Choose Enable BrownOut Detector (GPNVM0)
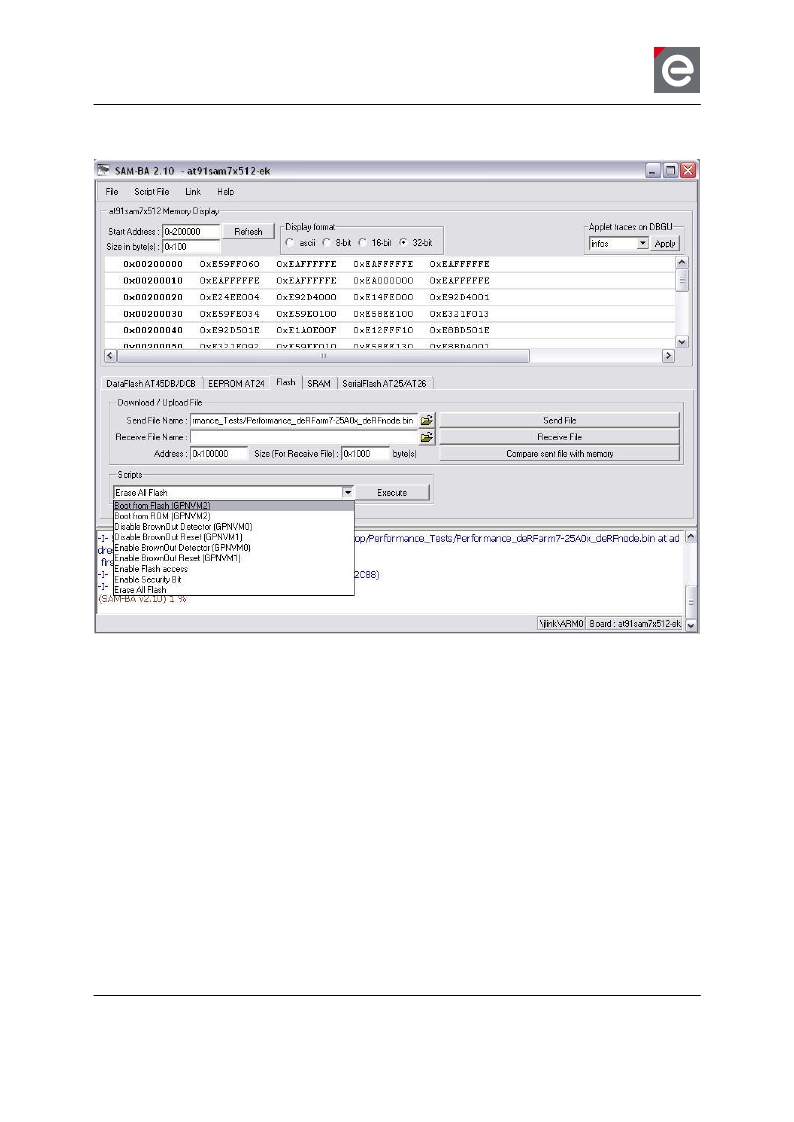This screenshot has height=1122, width=794. [234, 548]
